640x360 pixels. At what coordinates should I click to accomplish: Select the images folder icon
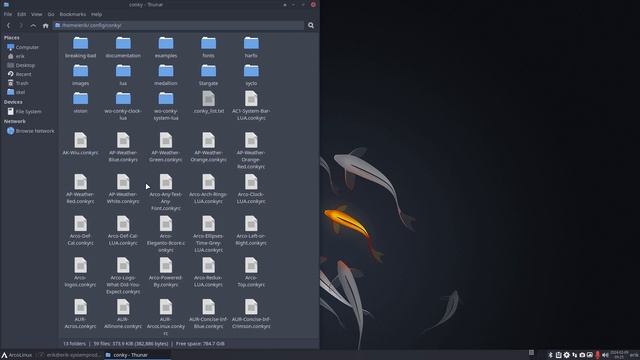tap(80, 71)
